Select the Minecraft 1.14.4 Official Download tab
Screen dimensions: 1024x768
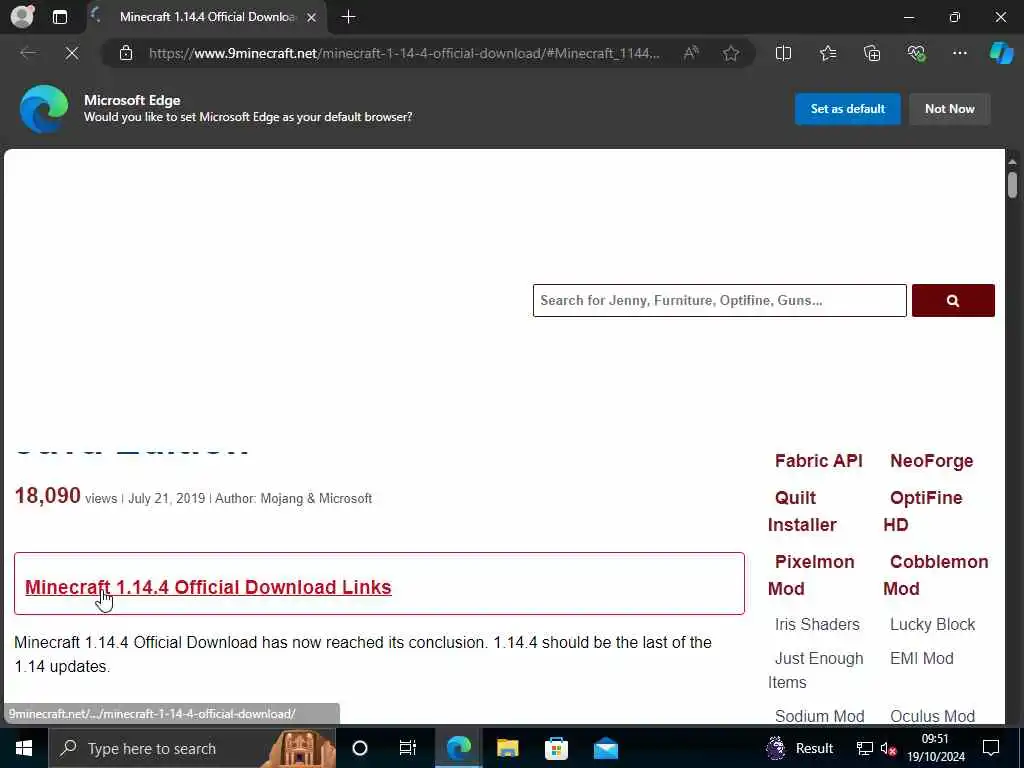[206, 17]
